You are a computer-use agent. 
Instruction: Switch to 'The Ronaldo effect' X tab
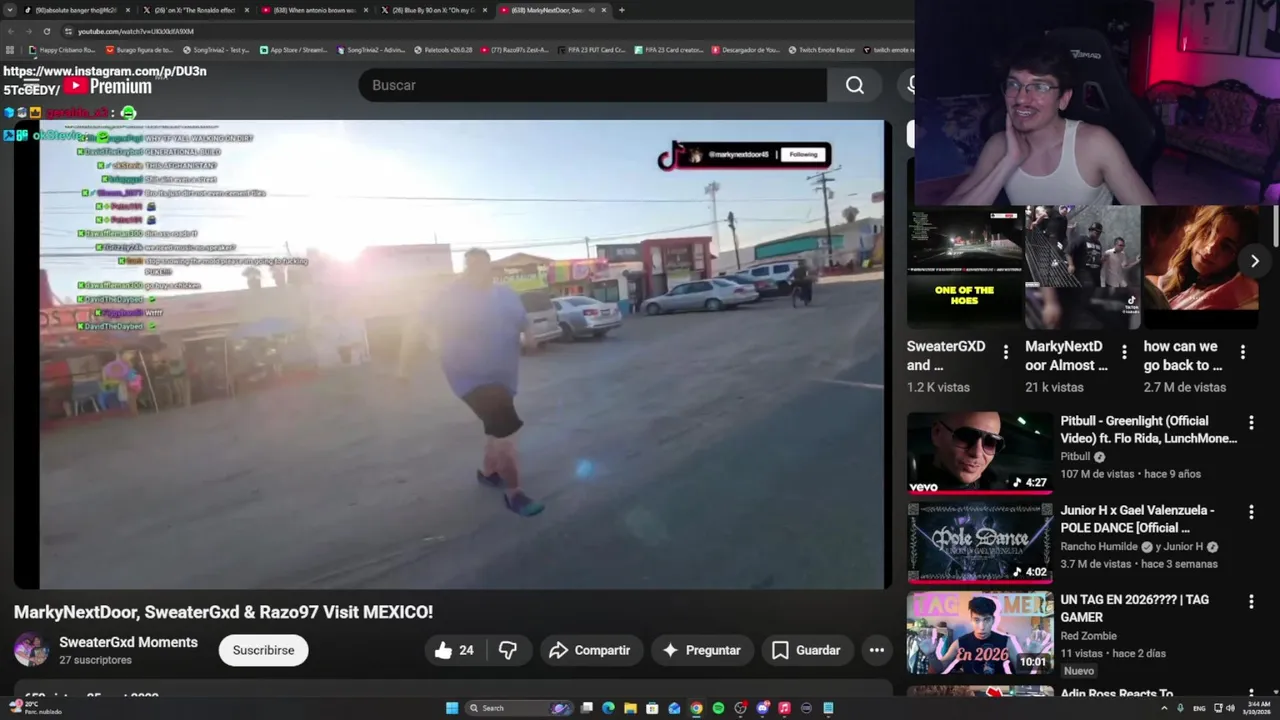tap(196, 10)
